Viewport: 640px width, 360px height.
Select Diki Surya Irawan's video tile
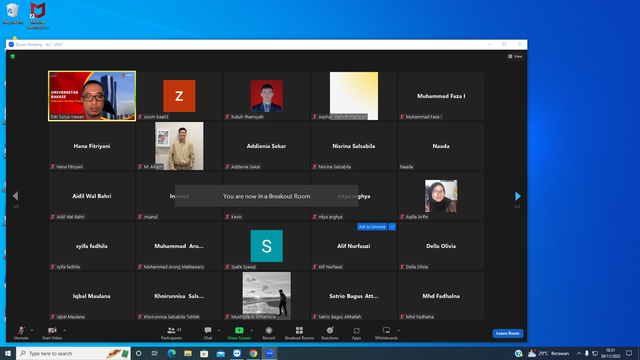tap(92, 96)
